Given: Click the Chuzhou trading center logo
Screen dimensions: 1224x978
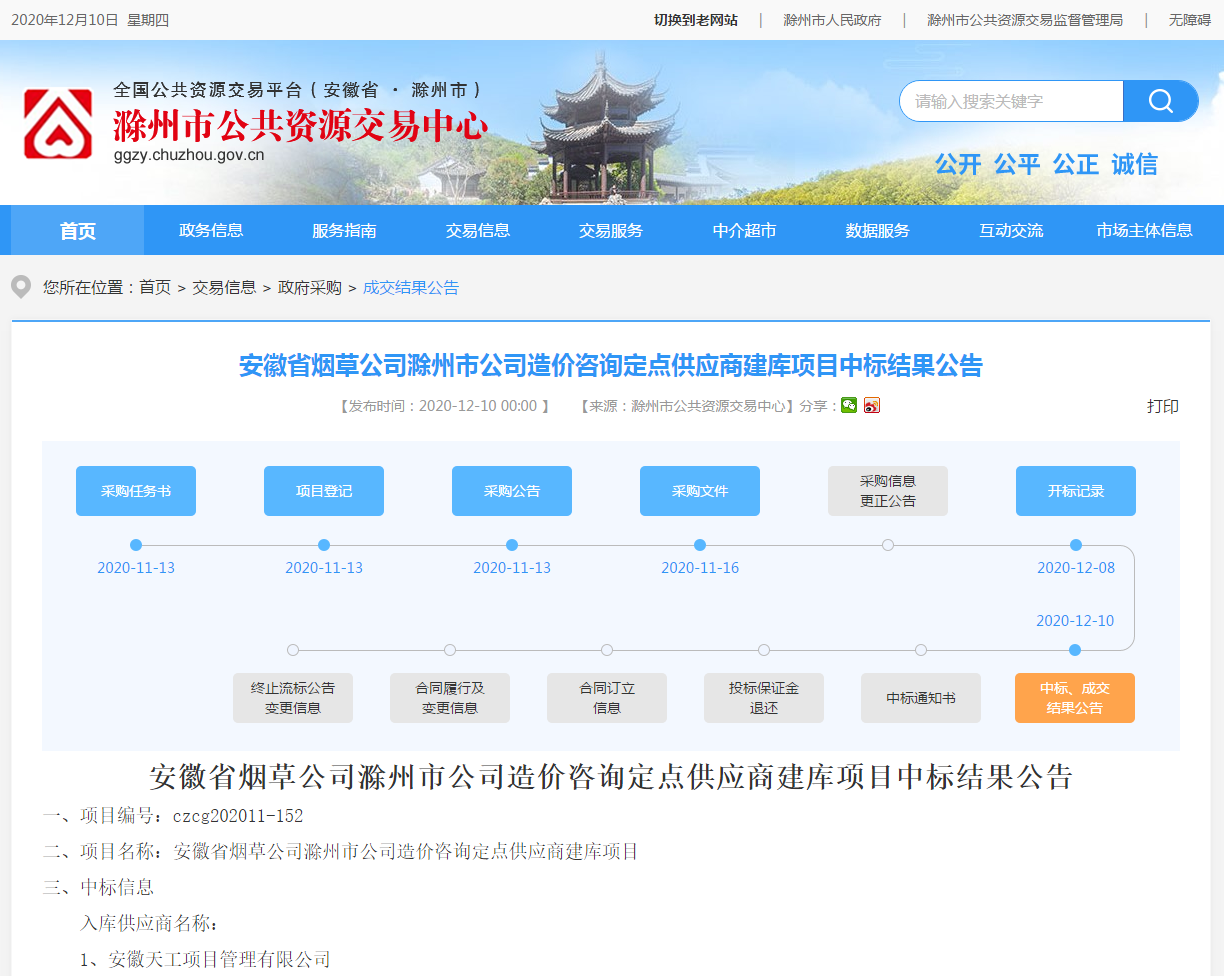Looking at the screenshot, I should click(x=58, y=124).
